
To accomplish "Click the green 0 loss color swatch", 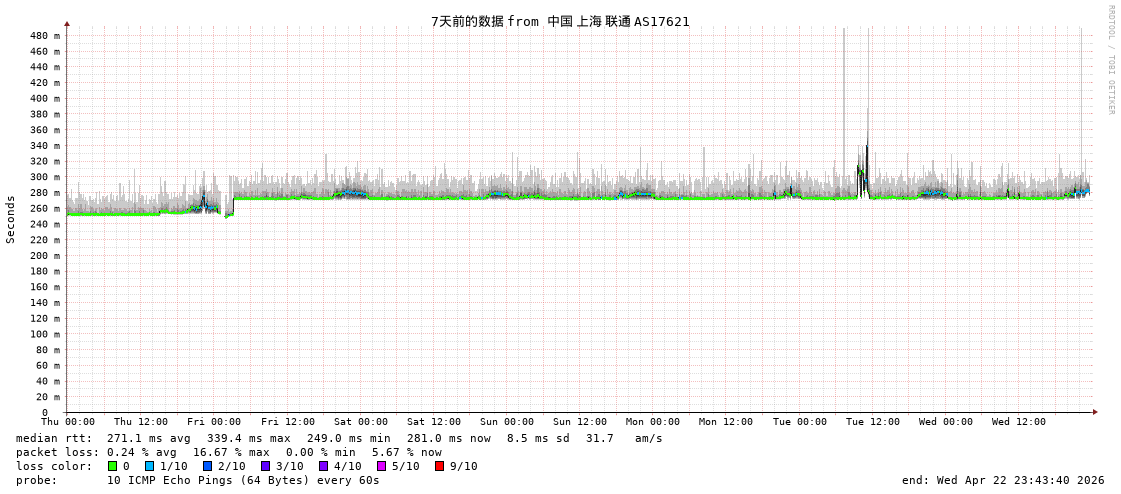I will [113, 466].
